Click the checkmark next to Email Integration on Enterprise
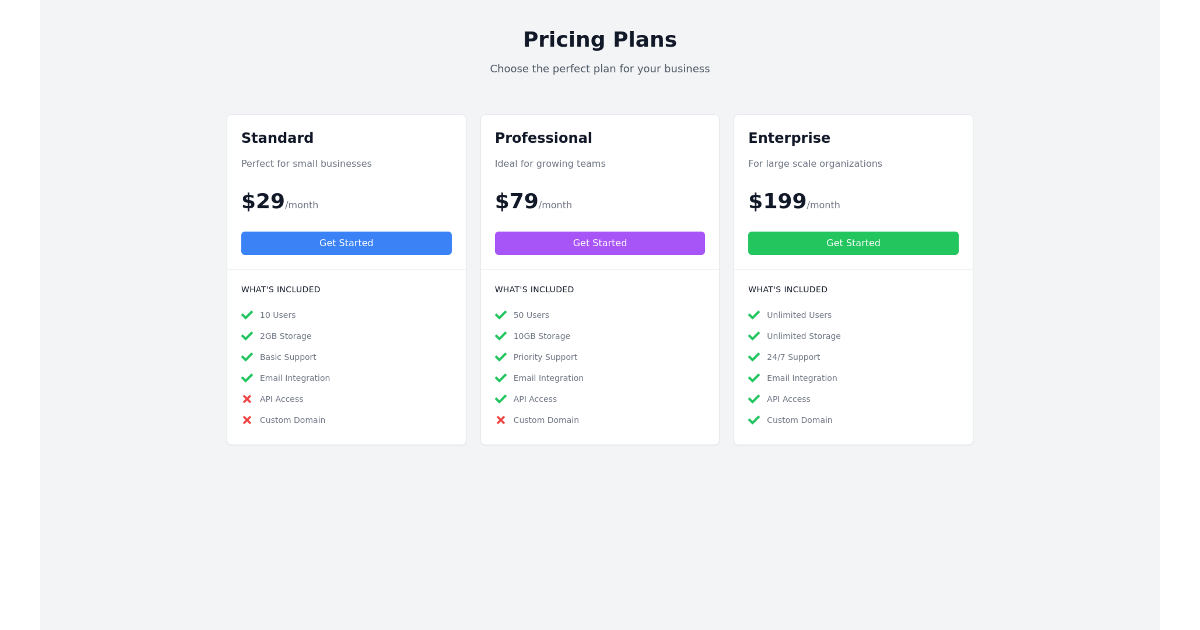This screenshot has width=1200, height=630. [755, 378]
